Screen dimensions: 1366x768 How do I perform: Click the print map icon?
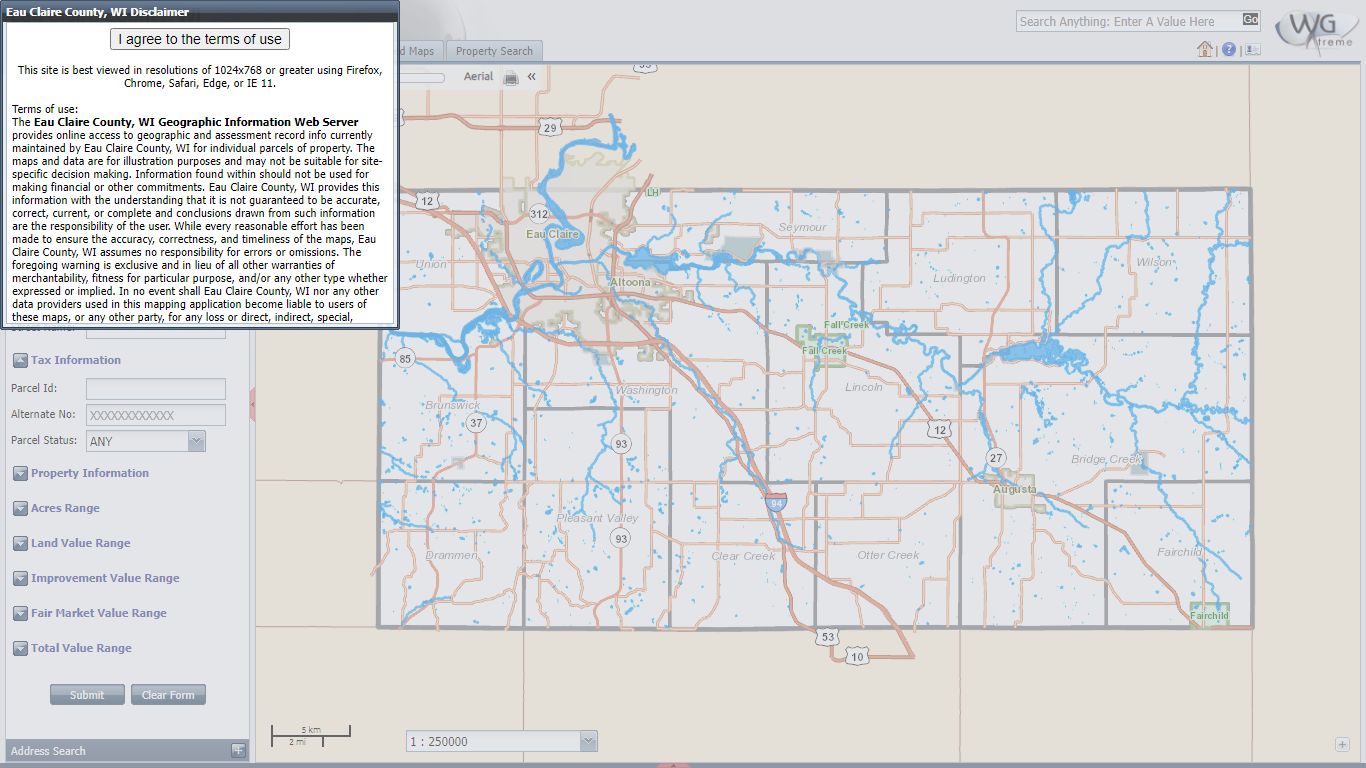coord(510,77)
